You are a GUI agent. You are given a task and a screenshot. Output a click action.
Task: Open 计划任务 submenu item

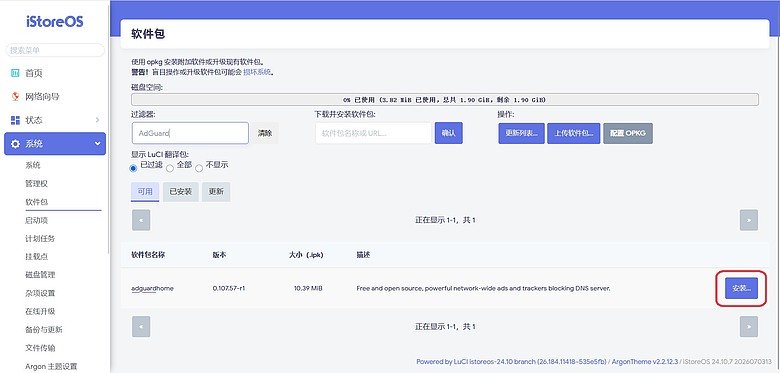pos(40,238)
